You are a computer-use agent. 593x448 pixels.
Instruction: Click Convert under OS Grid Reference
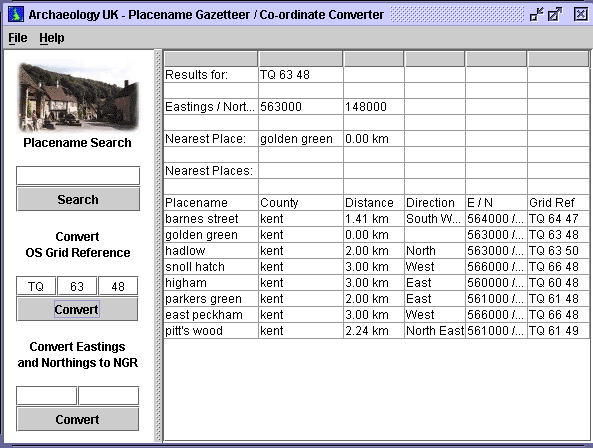[x=77, y=309]
